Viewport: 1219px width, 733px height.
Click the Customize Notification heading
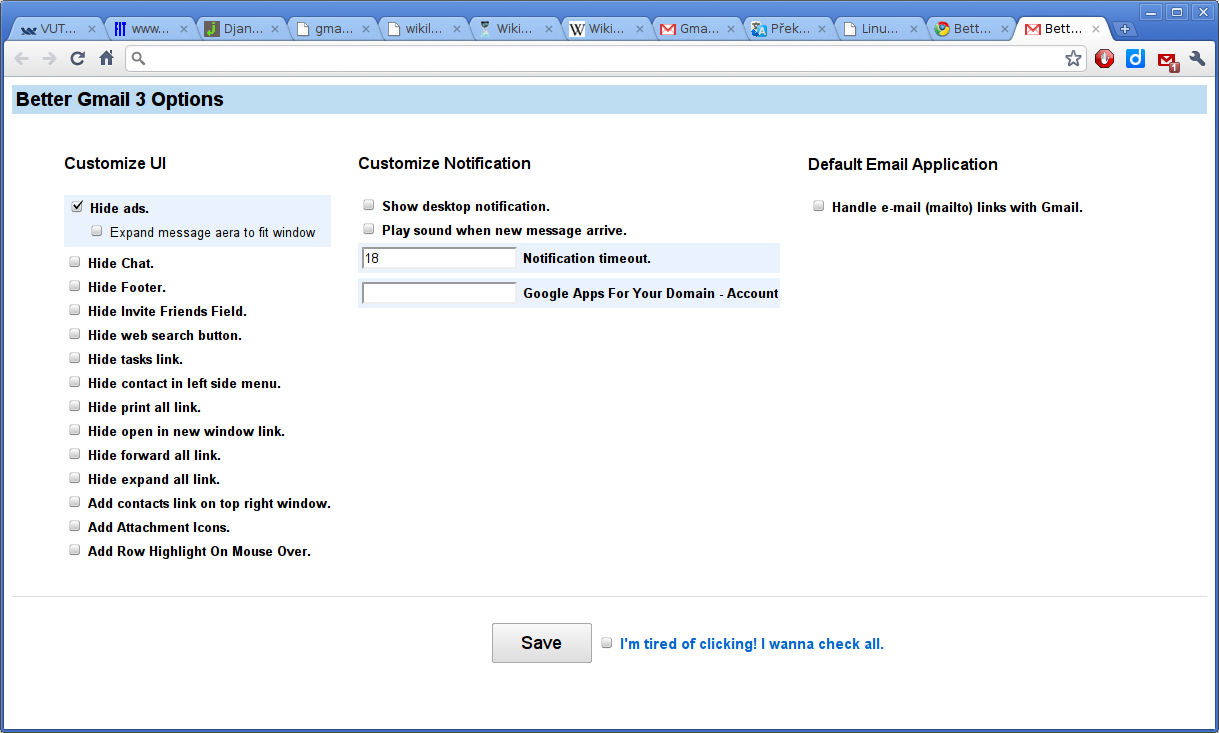(x=445, y=164)
